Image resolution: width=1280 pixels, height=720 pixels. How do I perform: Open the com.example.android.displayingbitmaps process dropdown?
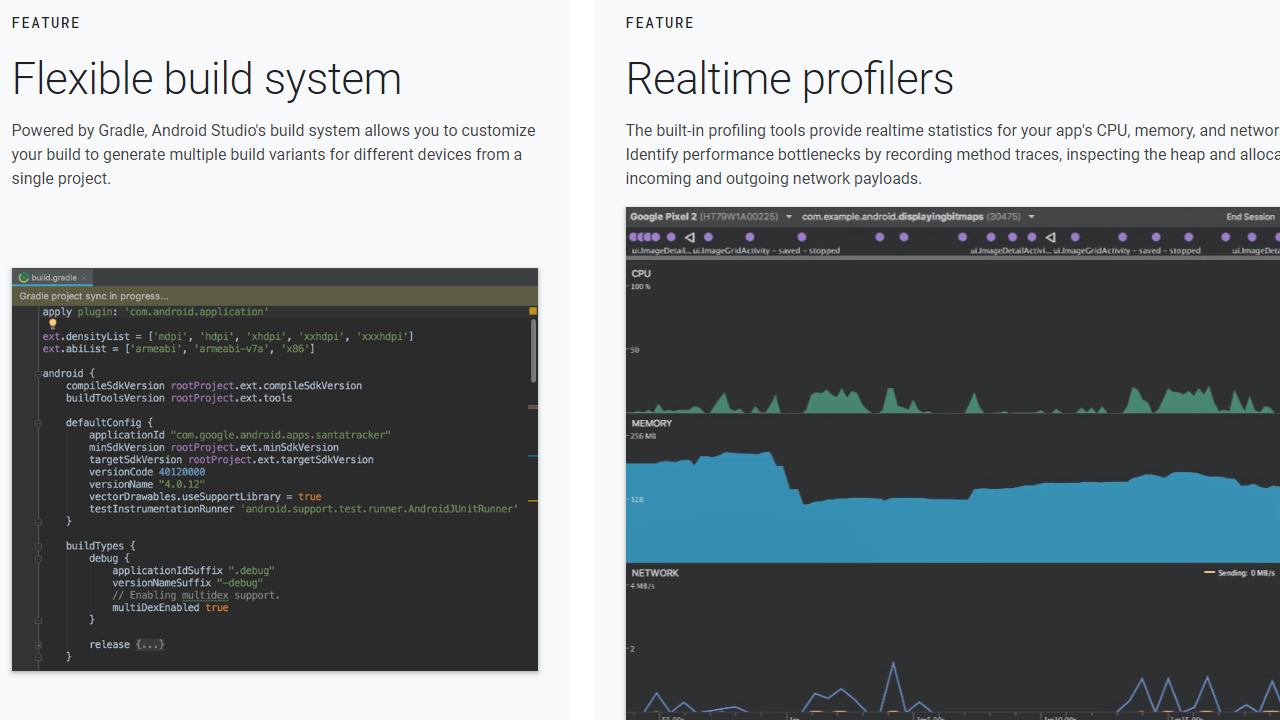1031,217
